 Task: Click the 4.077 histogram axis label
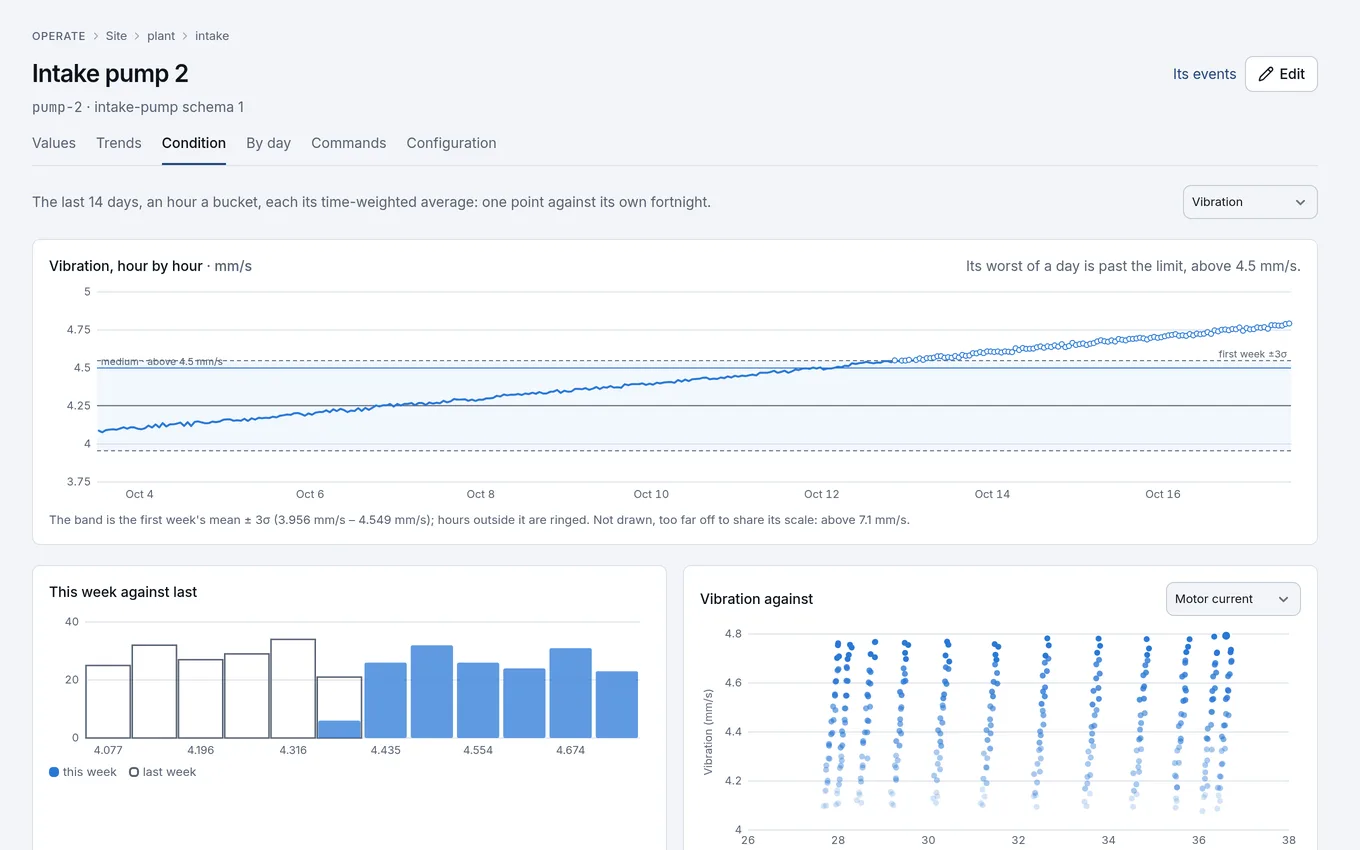(x=108, y=750)
